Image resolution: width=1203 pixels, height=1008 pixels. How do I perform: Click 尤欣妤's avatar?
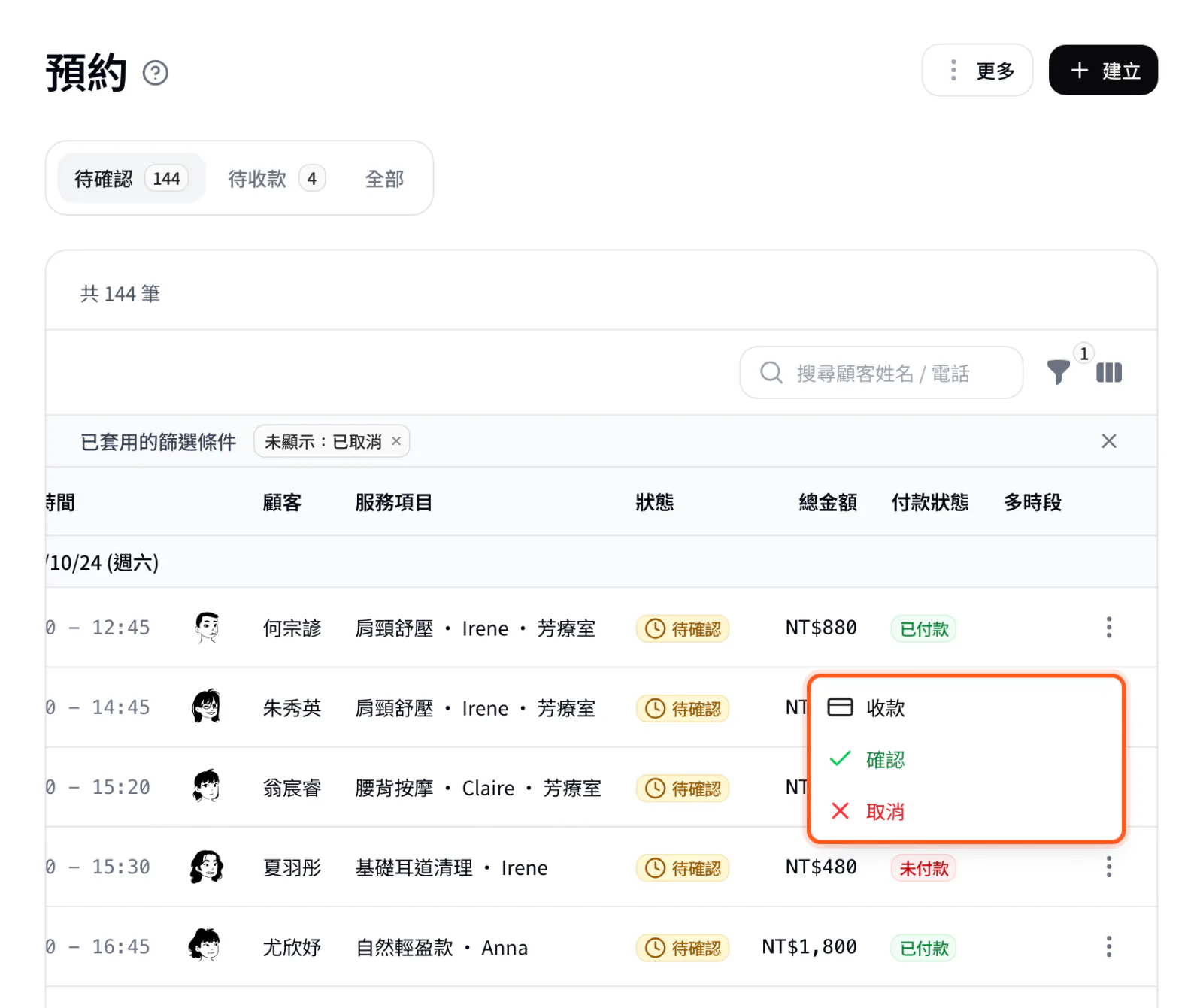tap(205, 946)
